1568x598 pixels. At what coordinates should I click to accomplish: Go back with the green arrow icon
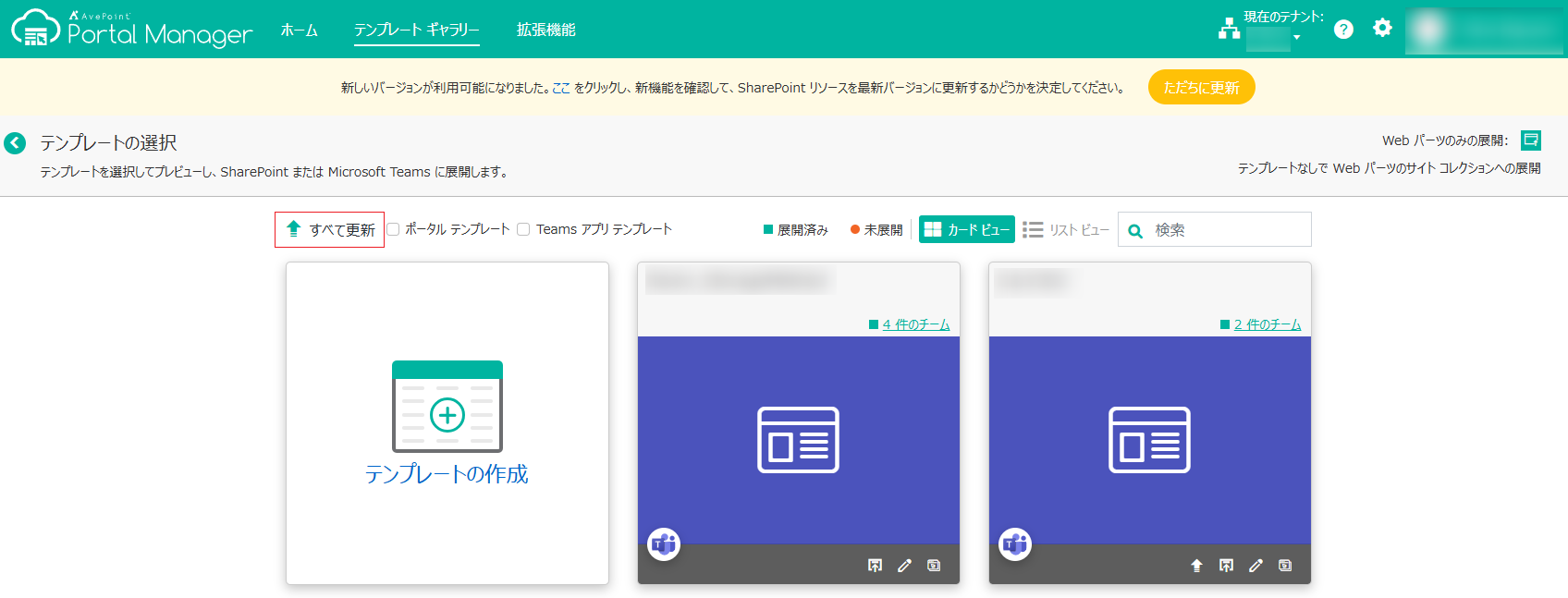point(15,142)
